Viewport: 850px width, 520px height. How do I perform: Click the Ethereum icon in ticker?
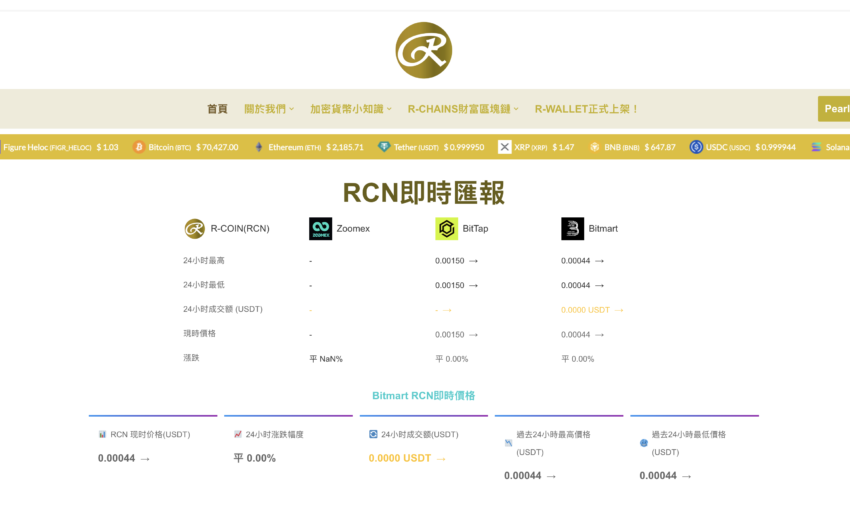pos(259,147)
